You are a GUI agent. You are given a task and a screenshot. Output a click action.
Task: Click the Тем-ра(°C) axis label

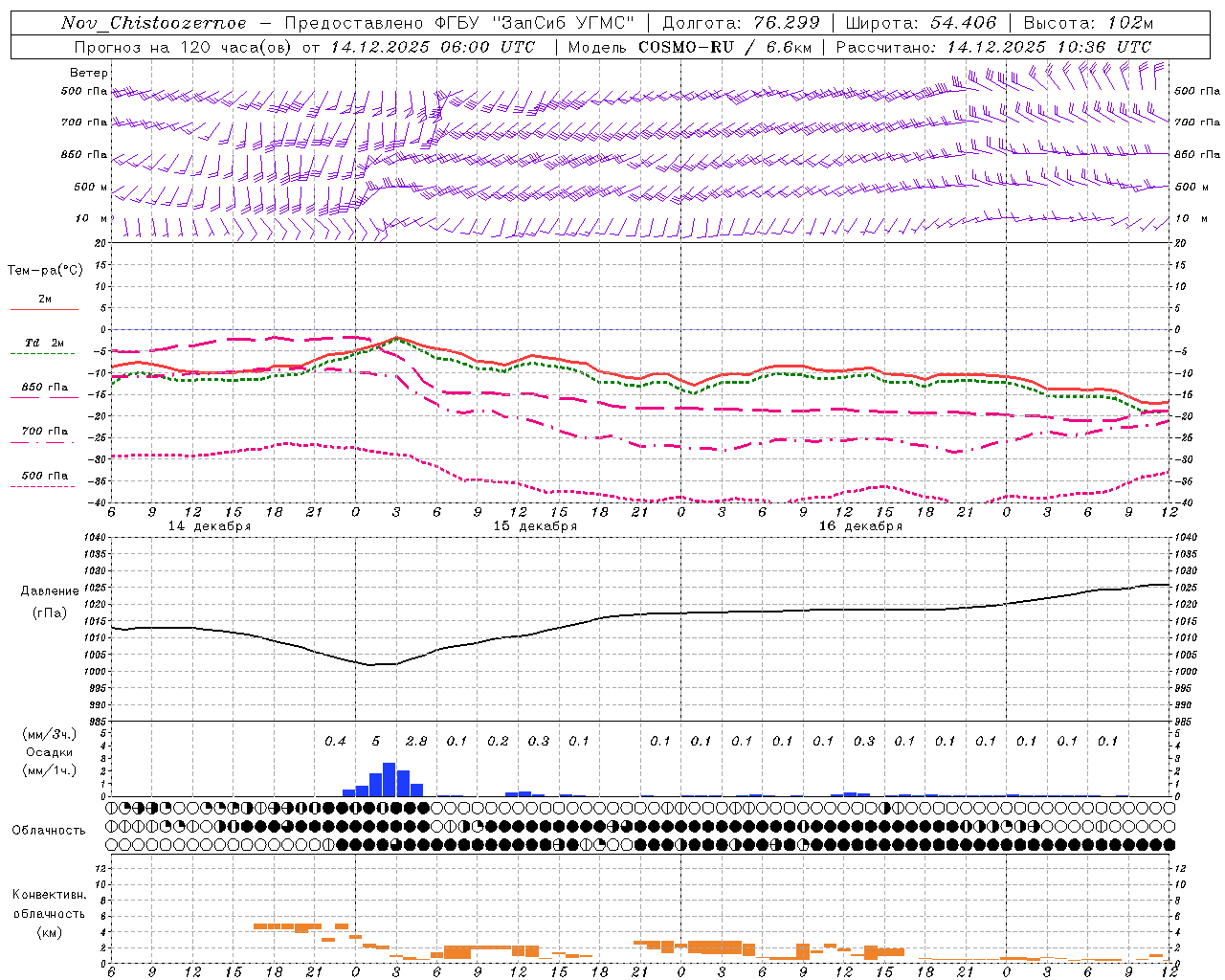coord(45,271)
